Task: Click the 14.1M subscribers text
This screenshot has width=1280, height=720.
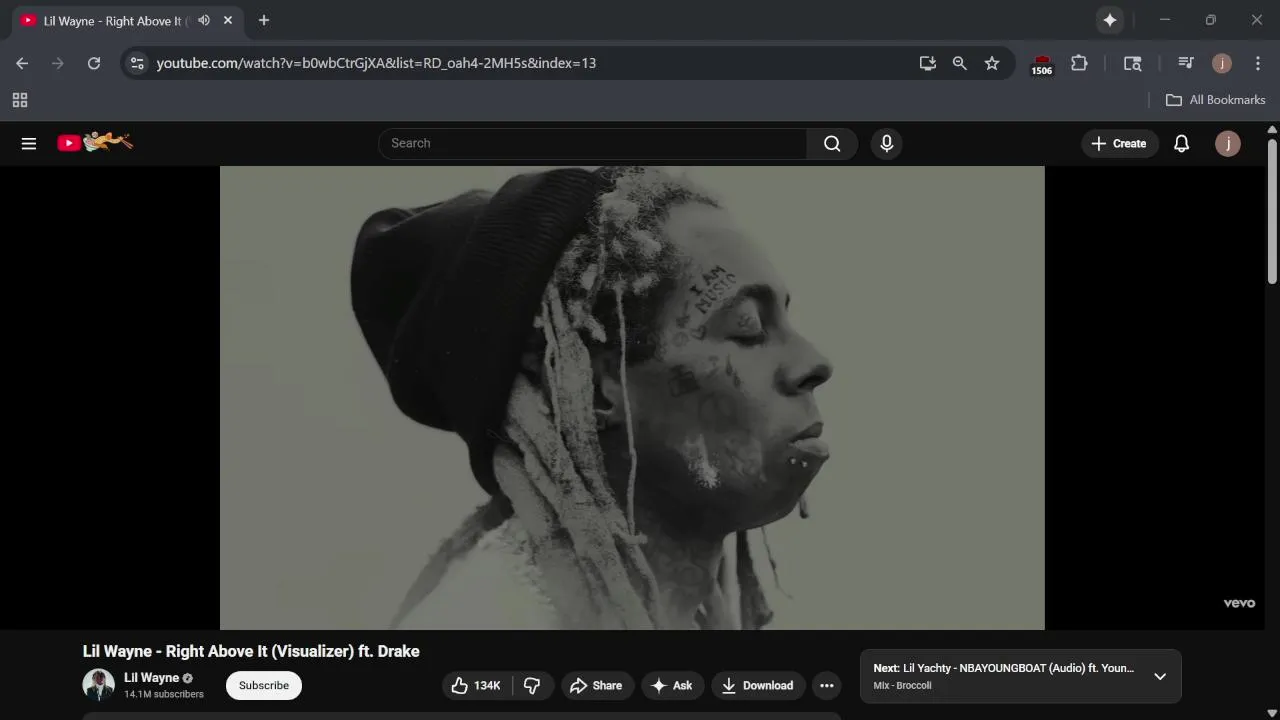Action: [x=164, y=694]
